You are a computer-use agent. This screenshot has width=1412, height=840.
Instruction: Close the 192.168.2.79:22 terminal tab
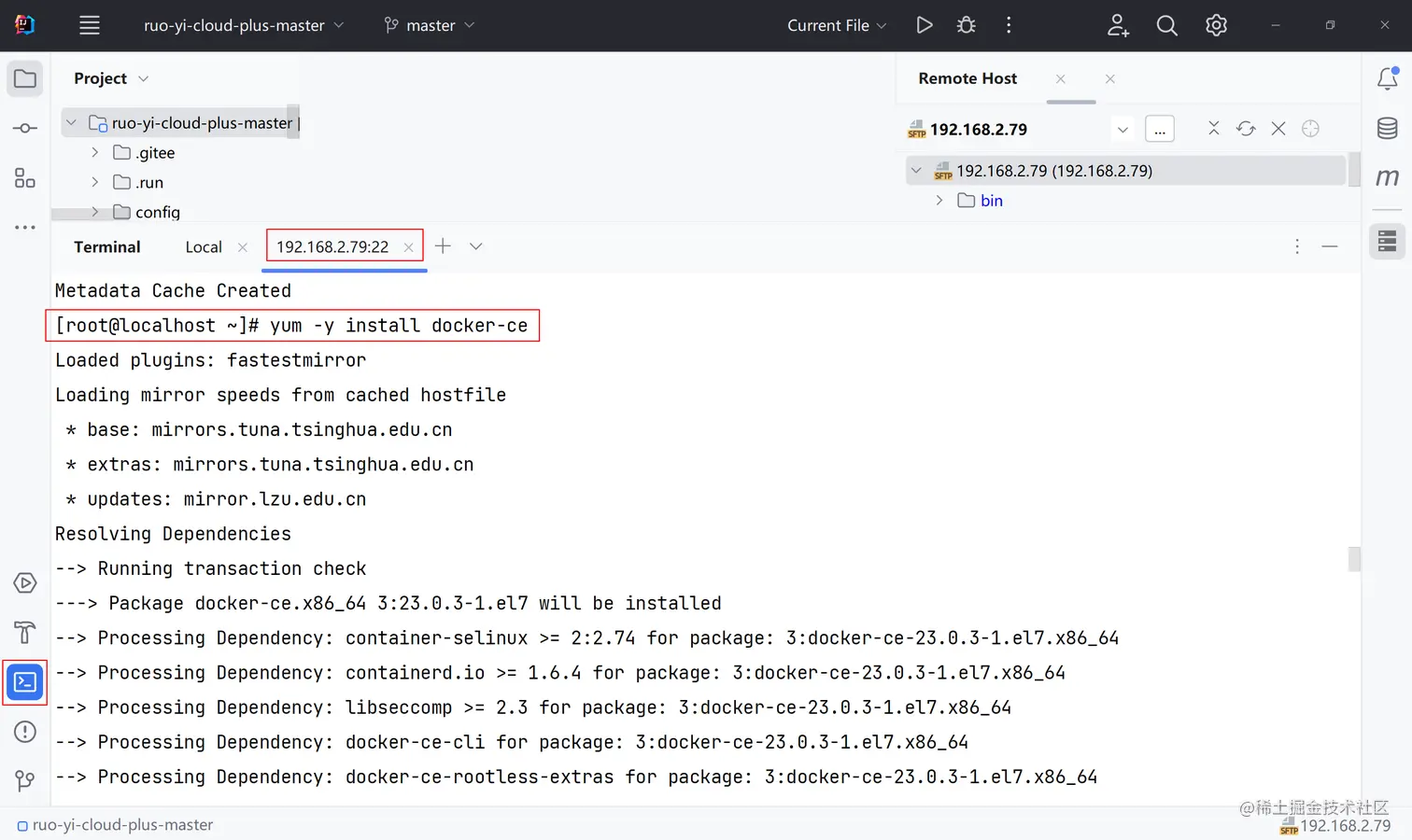pos(408,247)
